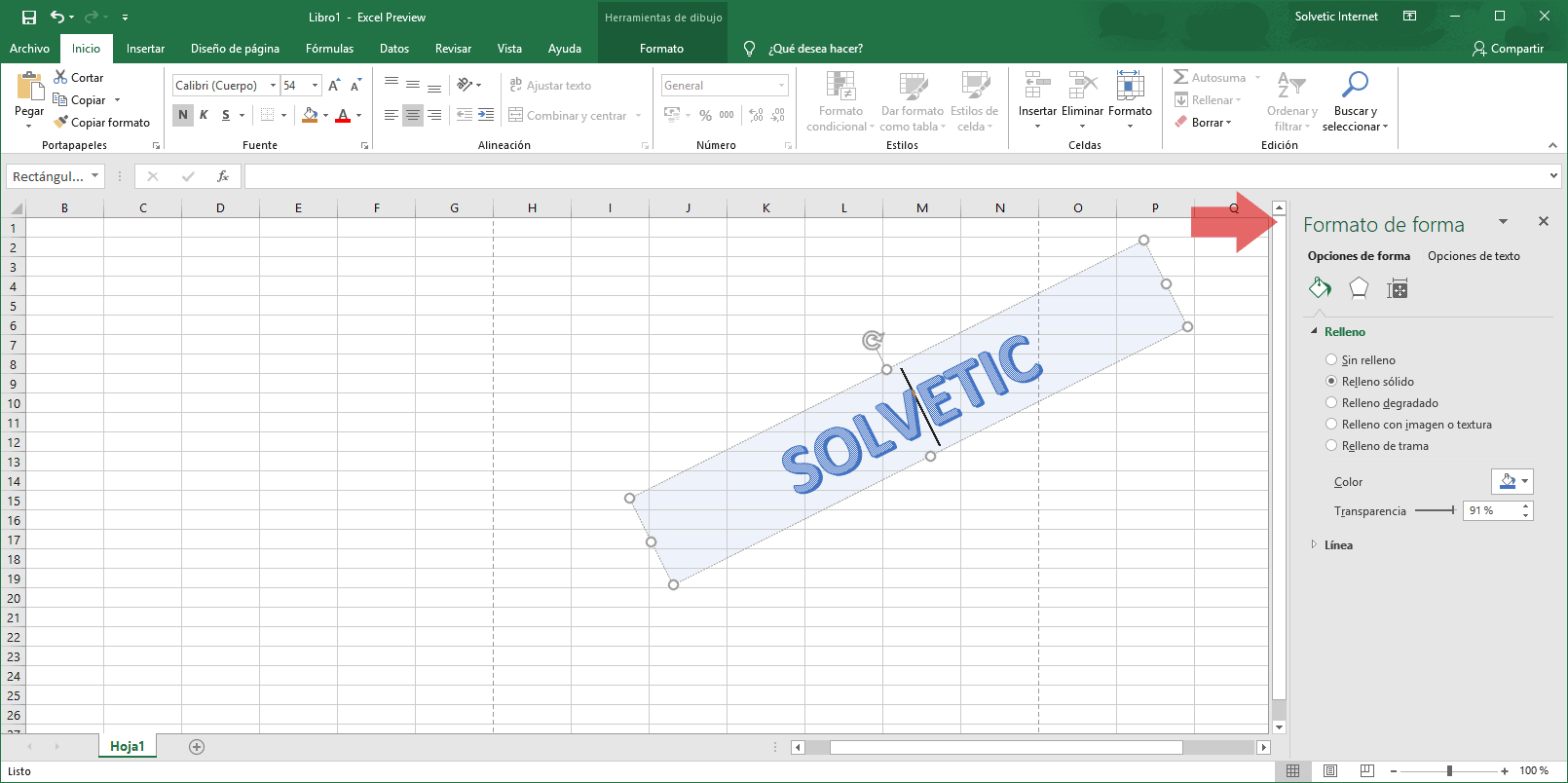Expand the Línea section
This screenshot has height=783, width=1568.
click(x=1314, y=544)
